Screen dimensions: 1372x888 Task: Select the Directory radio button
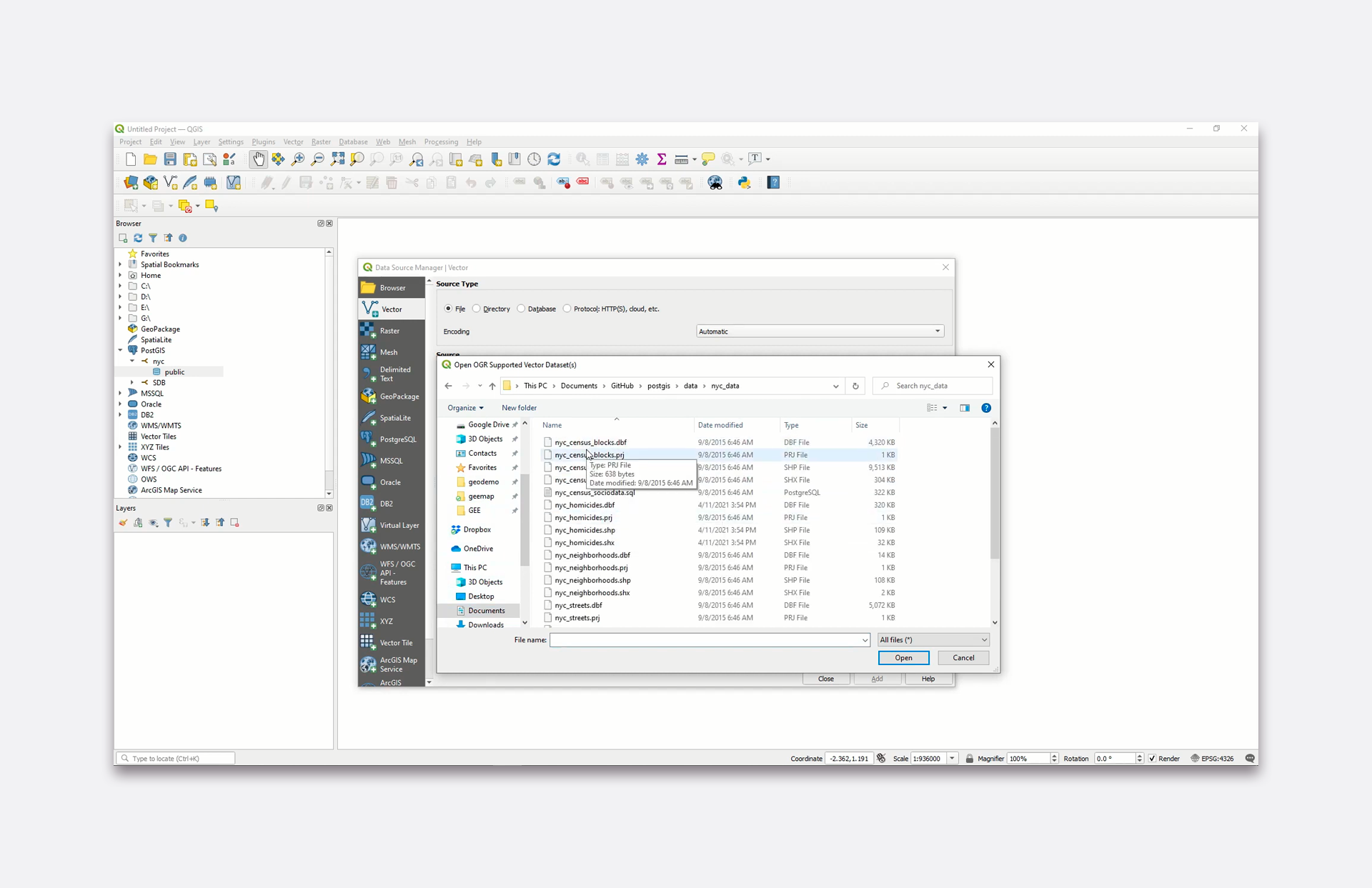point(477,309)
